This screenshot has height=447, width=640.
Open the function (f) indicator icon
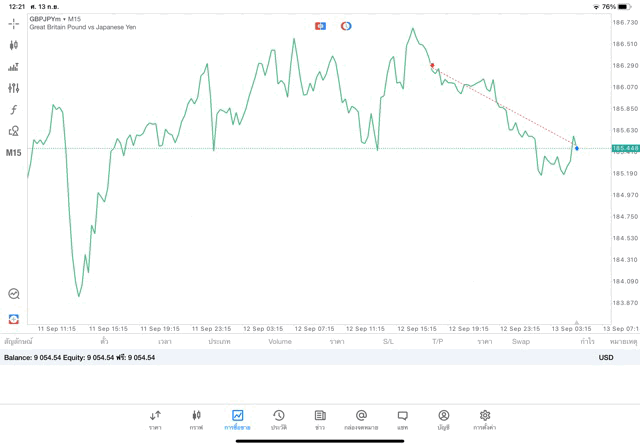[14, 110]
